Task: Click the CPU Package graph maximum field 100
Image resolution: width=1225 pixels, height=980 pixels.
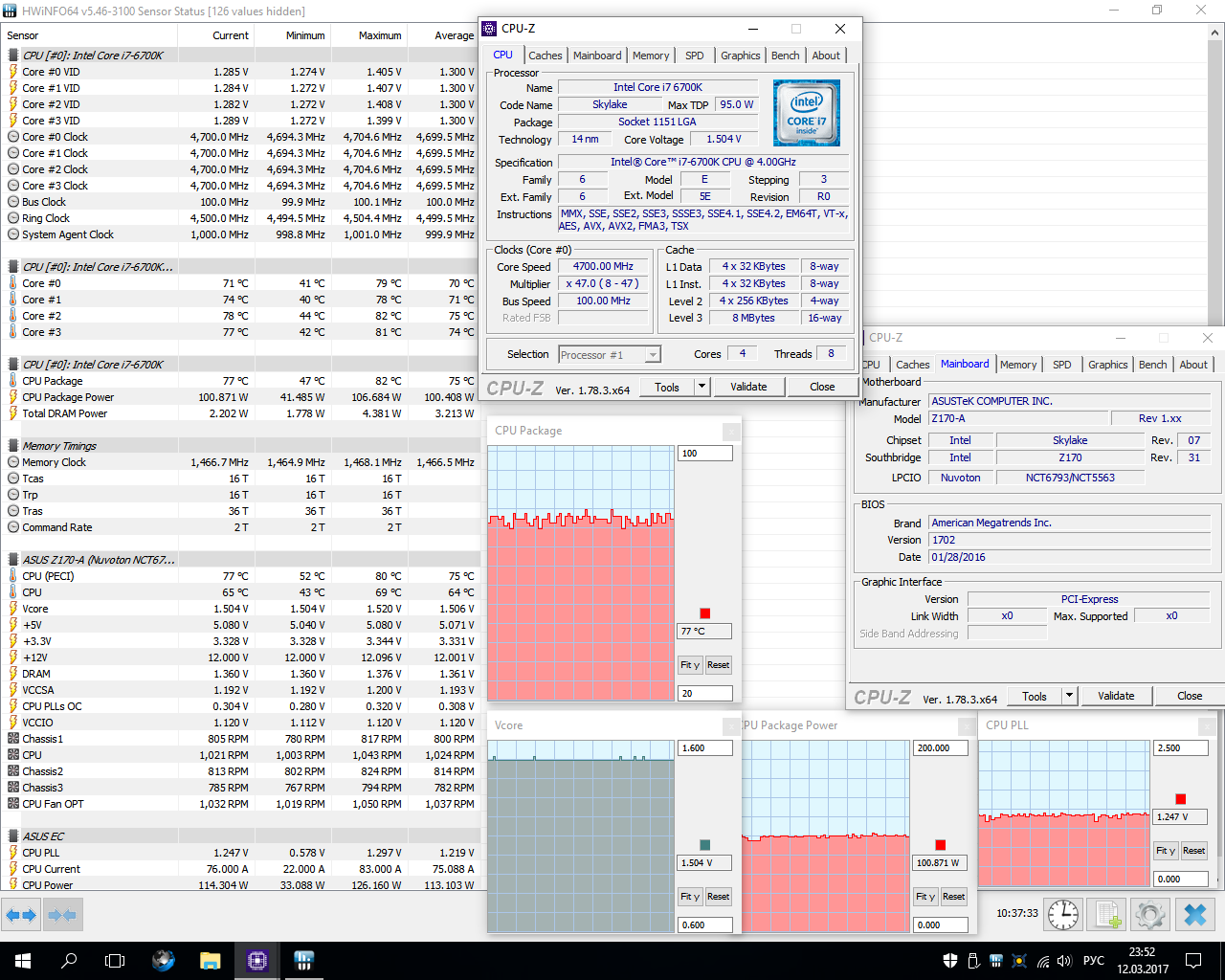Action: (705, 454)
